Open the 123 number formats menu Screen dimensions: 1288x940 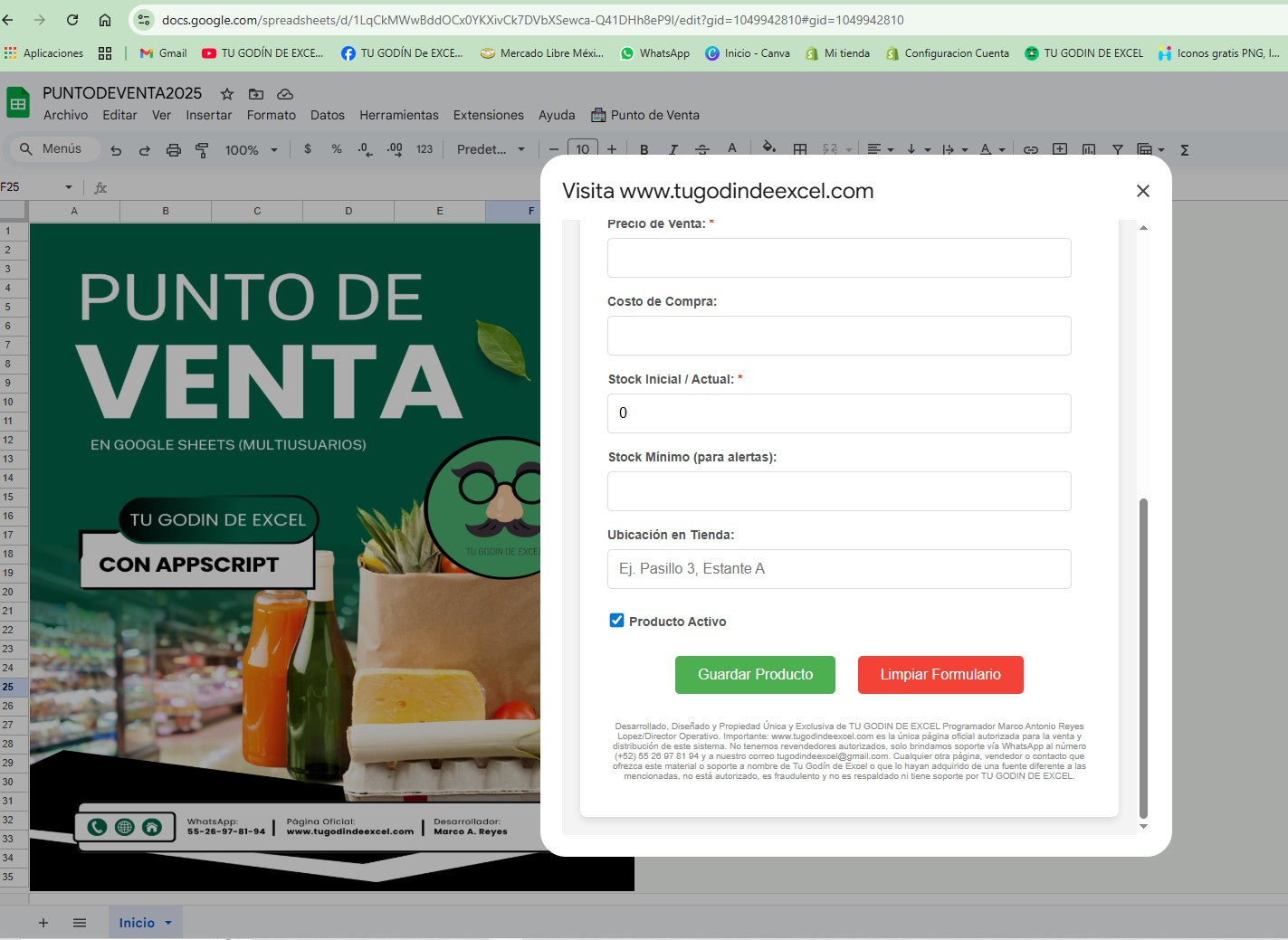pos(425,149)
